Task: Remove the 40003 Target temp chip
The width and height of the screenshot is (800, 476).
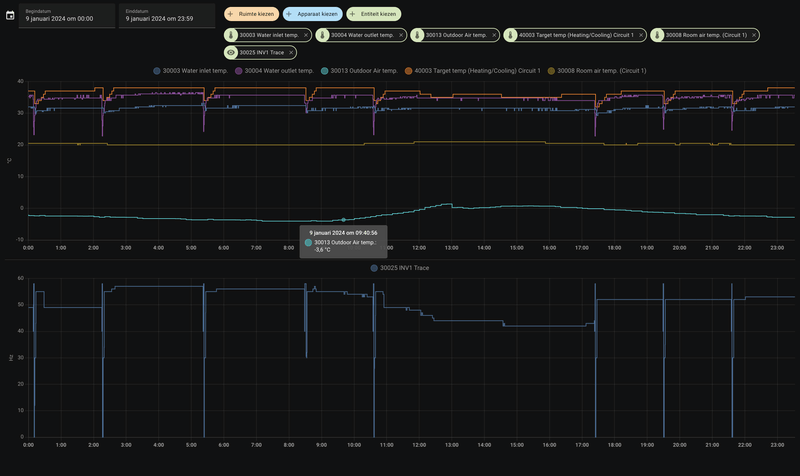Action: [641, 35]
